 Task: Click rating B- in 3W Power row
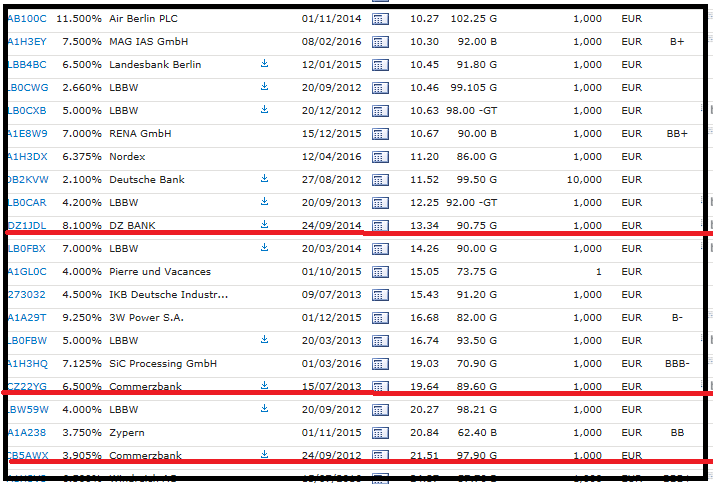tap(677, 318)
